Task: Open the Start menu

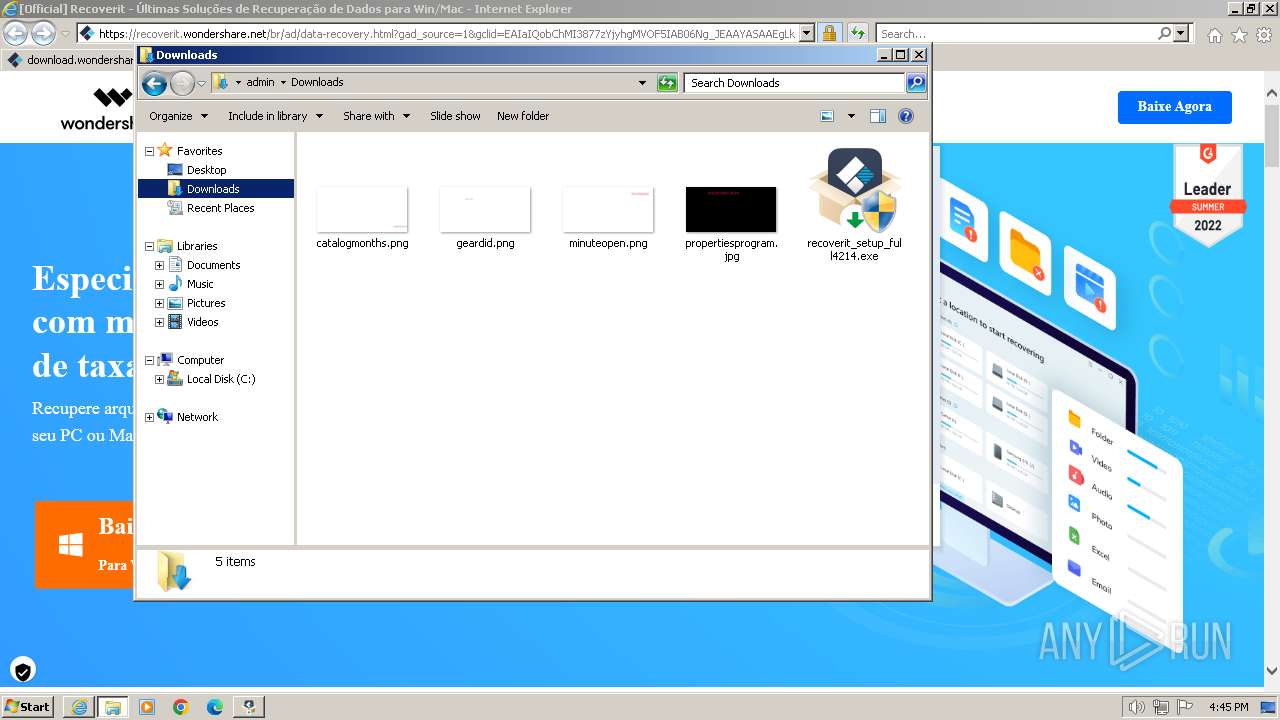Action: tap(27, 707)
